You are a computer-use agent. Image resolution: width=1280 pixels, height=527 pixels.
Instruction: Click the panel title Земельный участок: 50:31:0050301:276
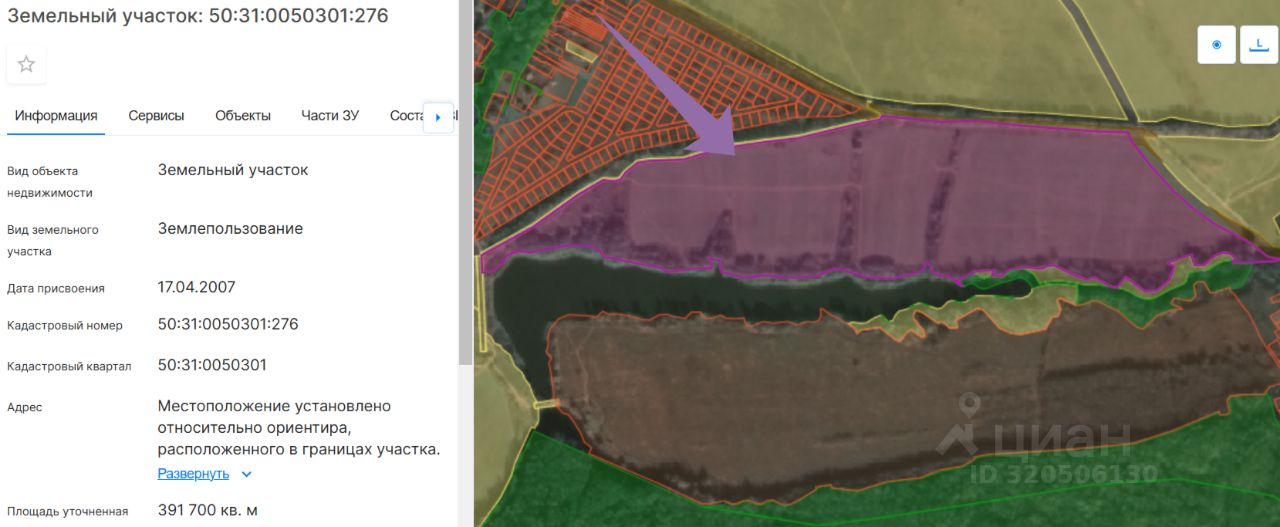tap(198, 15)
